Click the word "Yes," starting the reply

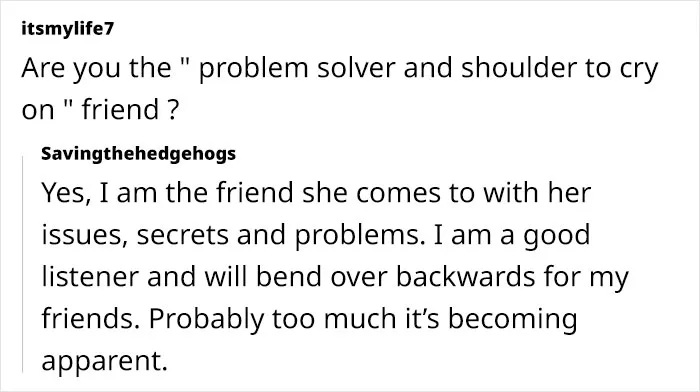click(67, 193)
